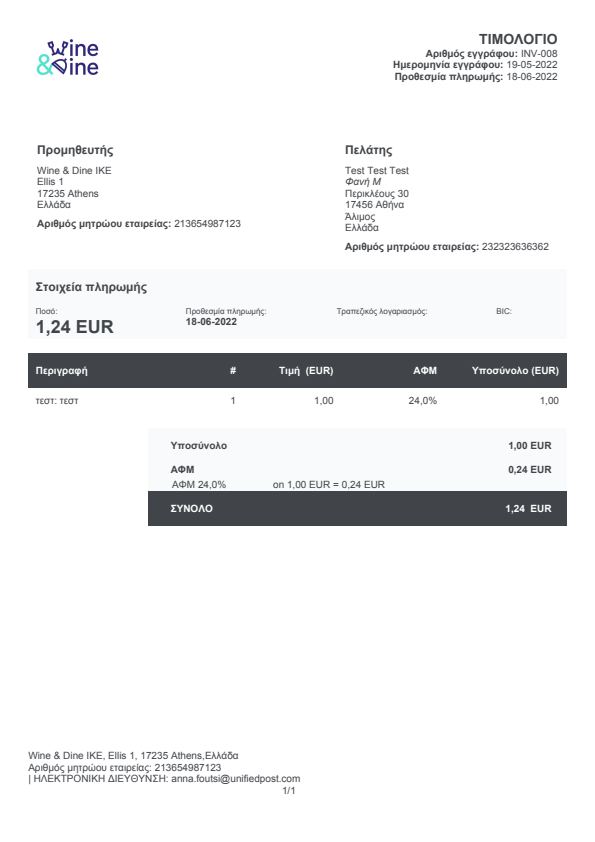Viewport: 595px width, 842px height.
Task: Click the Υποσύνολο (EUR) column header
Action: [x=515, y=371]
